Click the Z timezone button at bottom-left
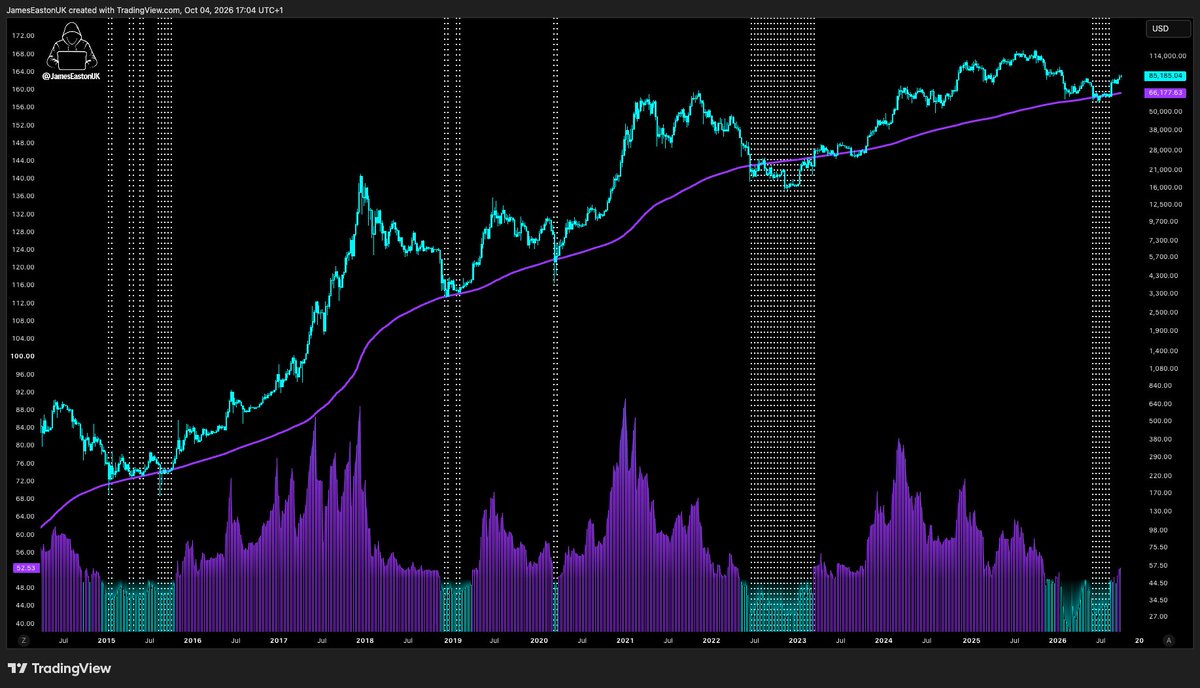 pyautogui.click(x=24, y=638)
